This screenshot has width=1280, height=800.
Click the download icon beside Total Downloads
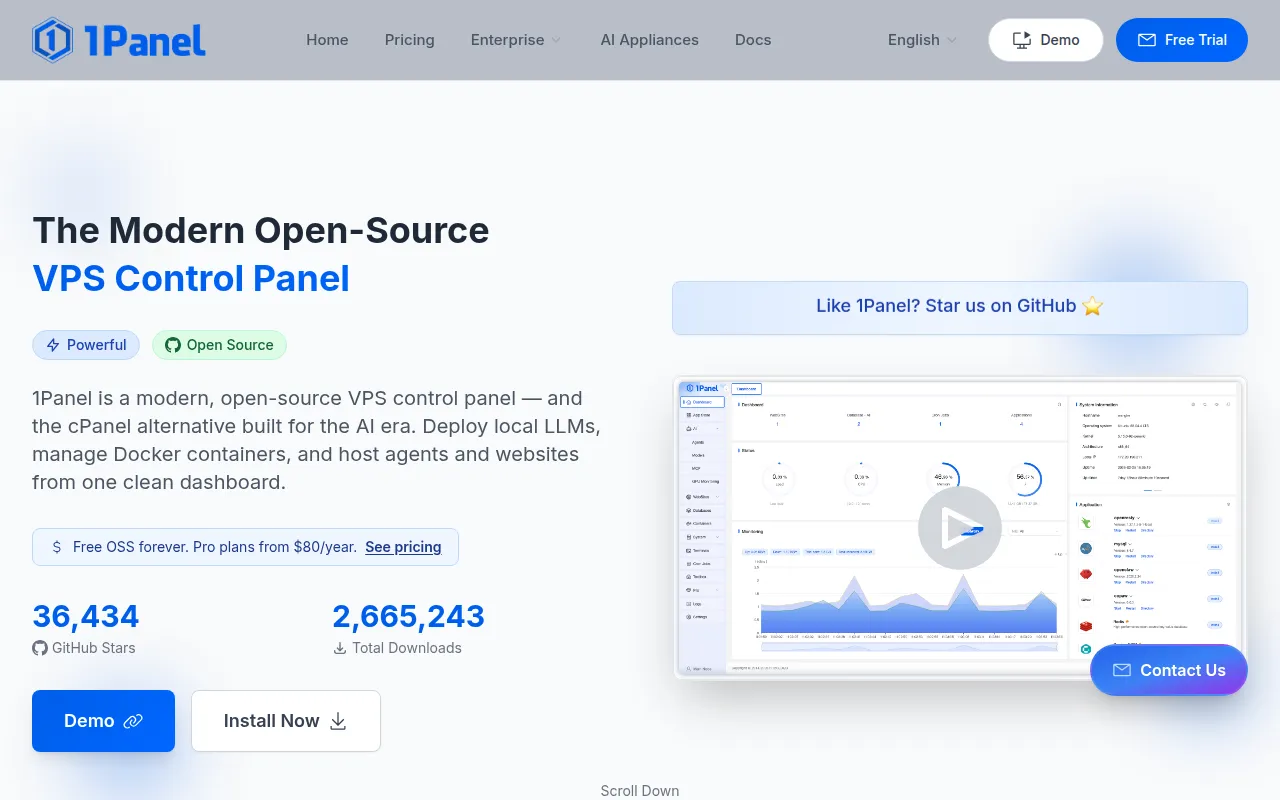(340, 648)
